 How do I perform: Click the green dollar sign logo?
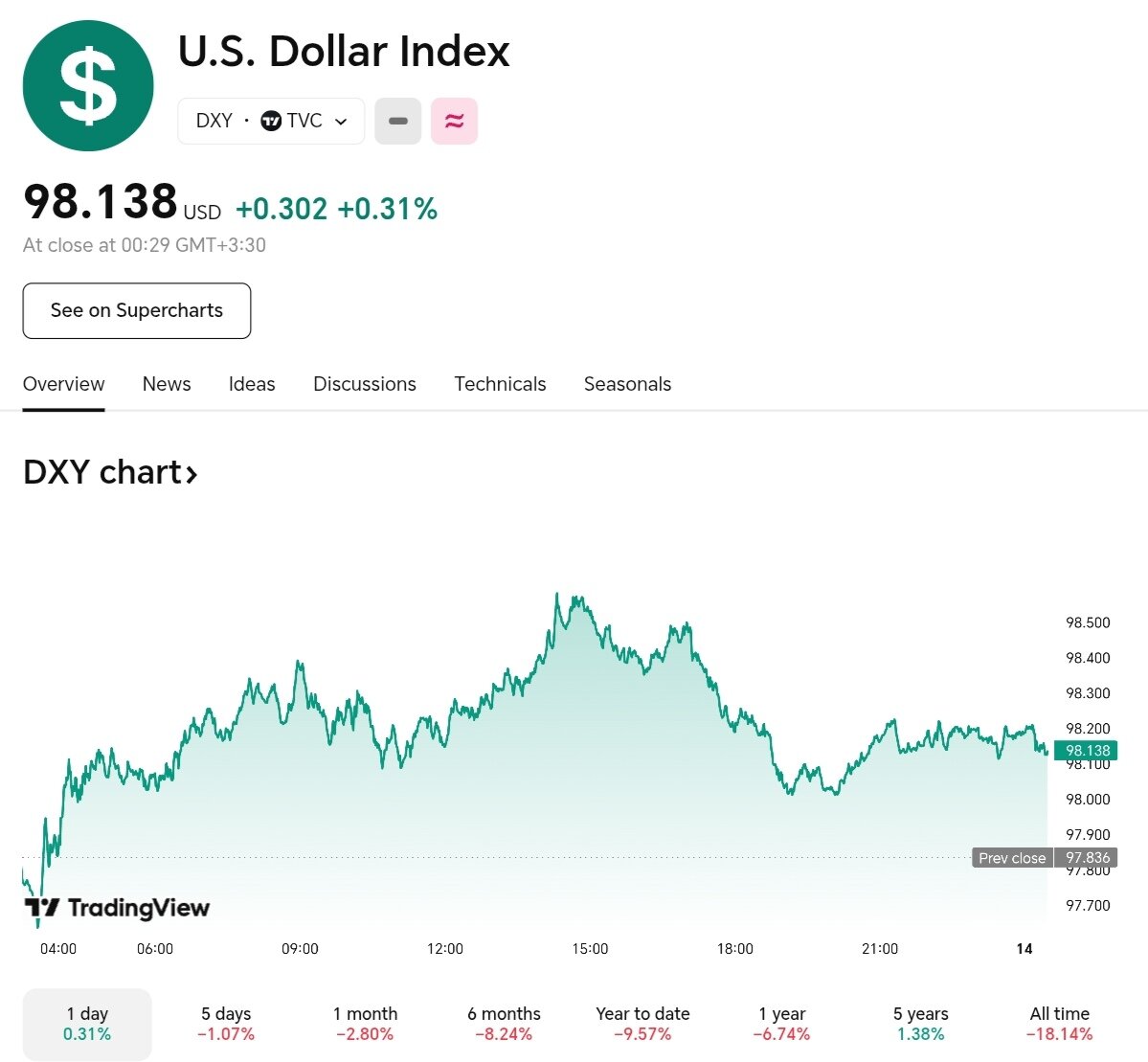click(88, 85)
